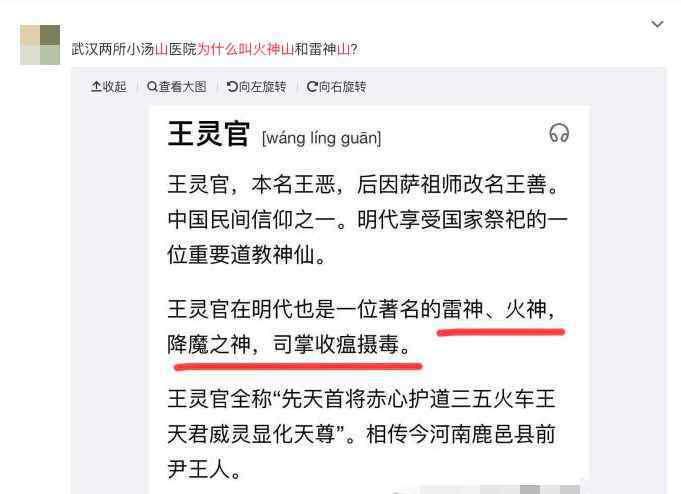Rotate image left with 向左旋转
681x494 pixels.
[257, 87]
